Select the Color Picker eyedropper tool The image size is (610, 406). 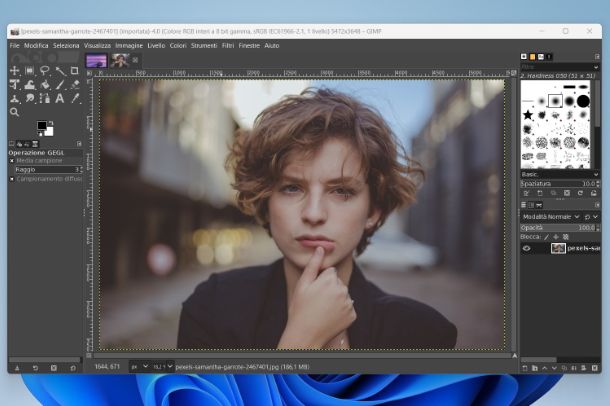tap(75, 98)
